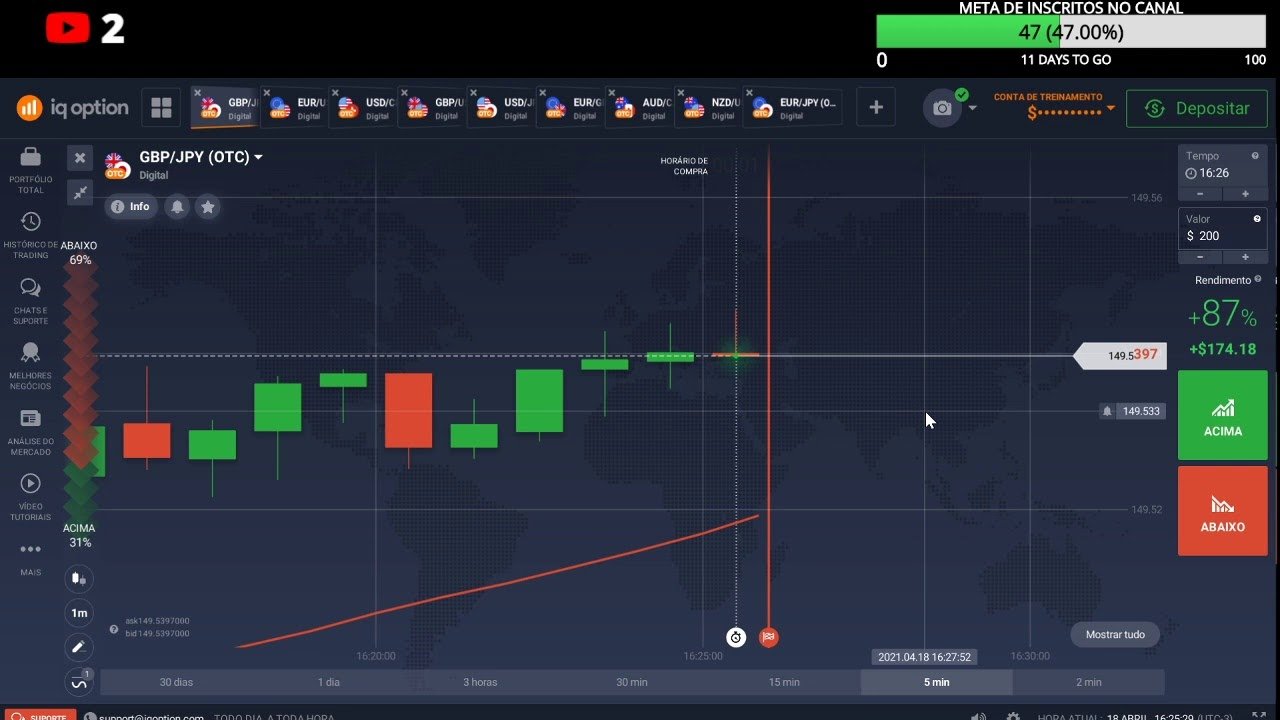Click the Mostrar tudo button
1280x720 pixels.
pyautogui.click(x=1114, y=634)
